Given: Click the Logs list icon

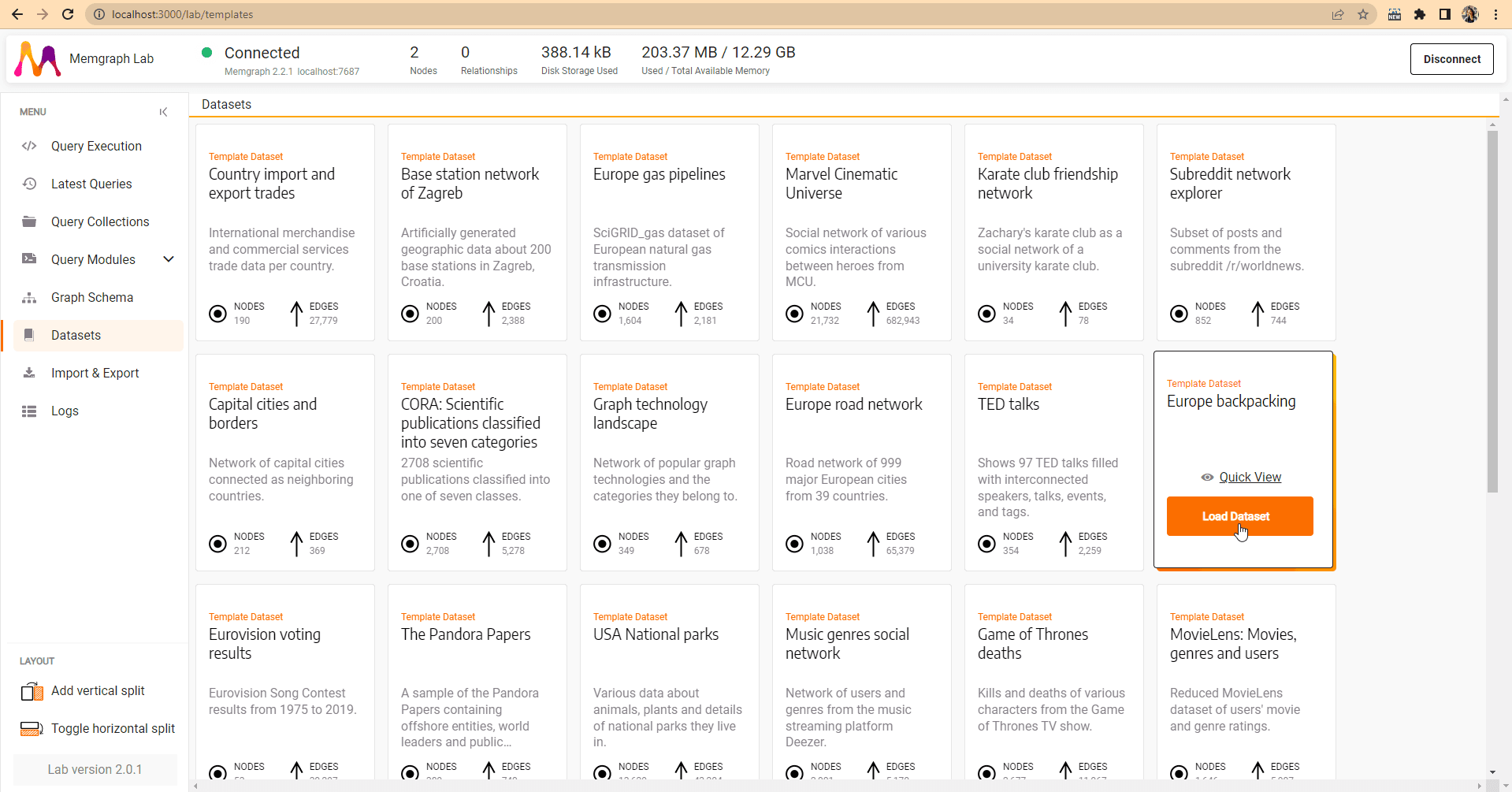Looking at the screenshot, I should click(x=29, y=411).
